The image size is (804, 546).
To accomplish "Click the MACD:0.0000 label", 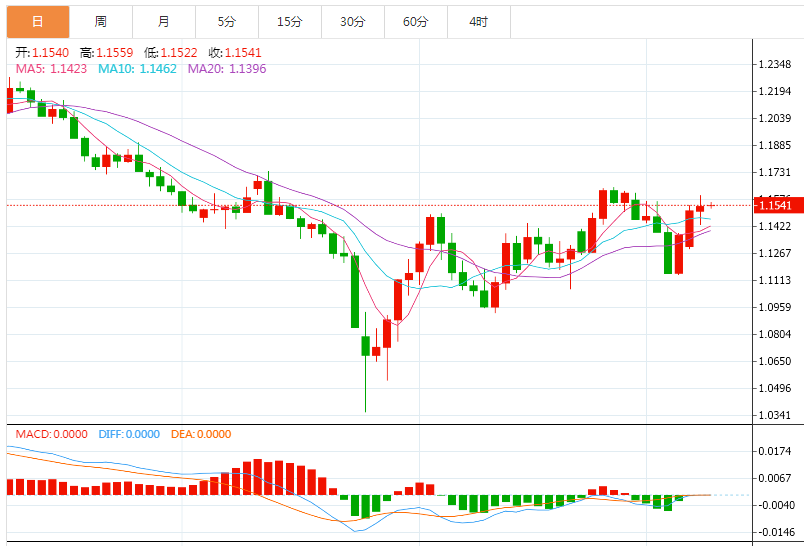I will coord(51,434).
